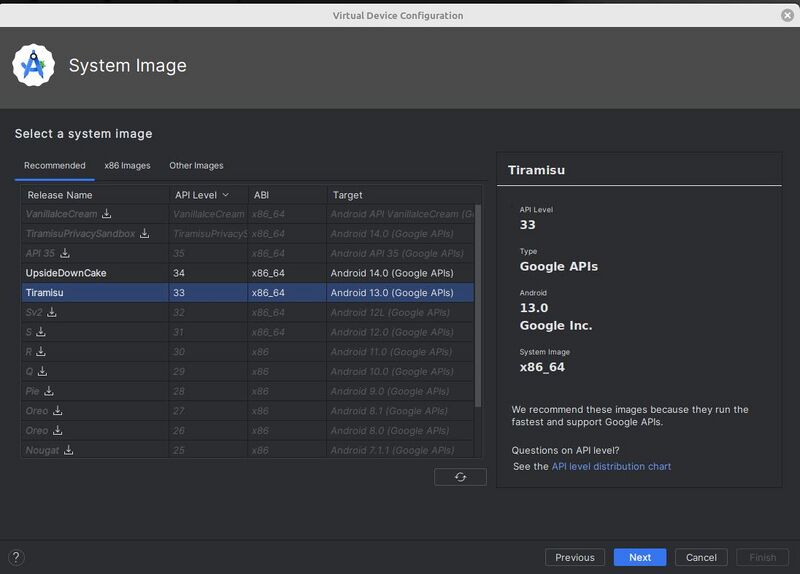This screenshot has height=574, width=800.
Task: Download the TiramisuPrivacySandbox system image
Action: (x=145, y=233)
